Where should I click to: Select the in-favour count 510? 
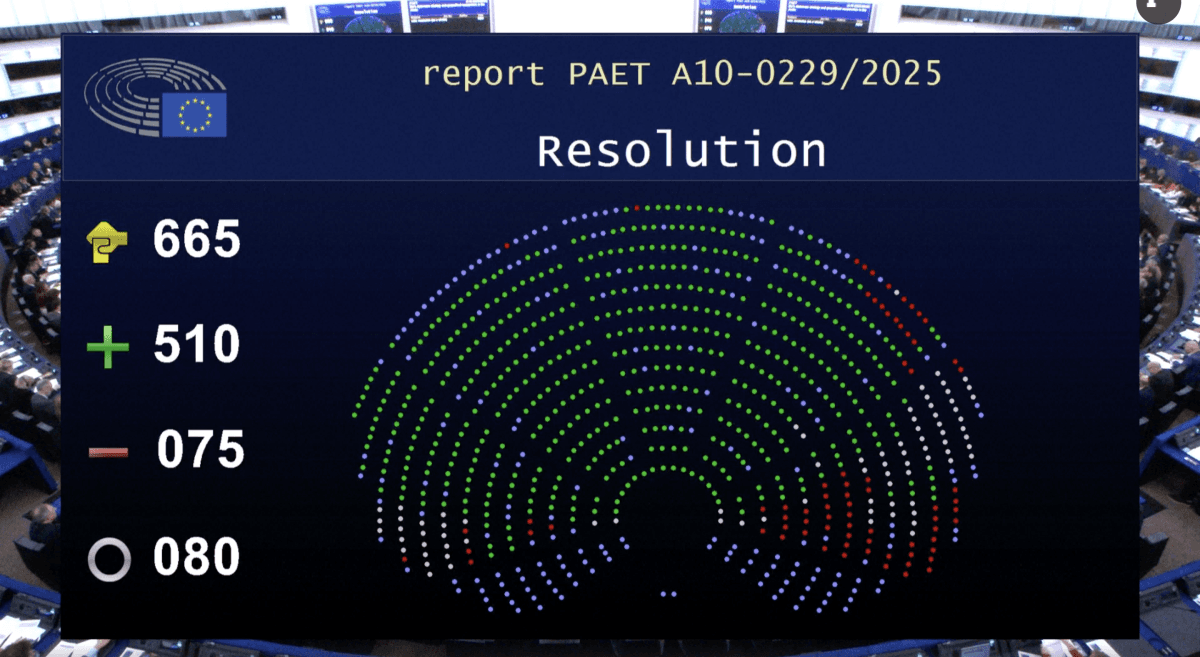point(197,345)
